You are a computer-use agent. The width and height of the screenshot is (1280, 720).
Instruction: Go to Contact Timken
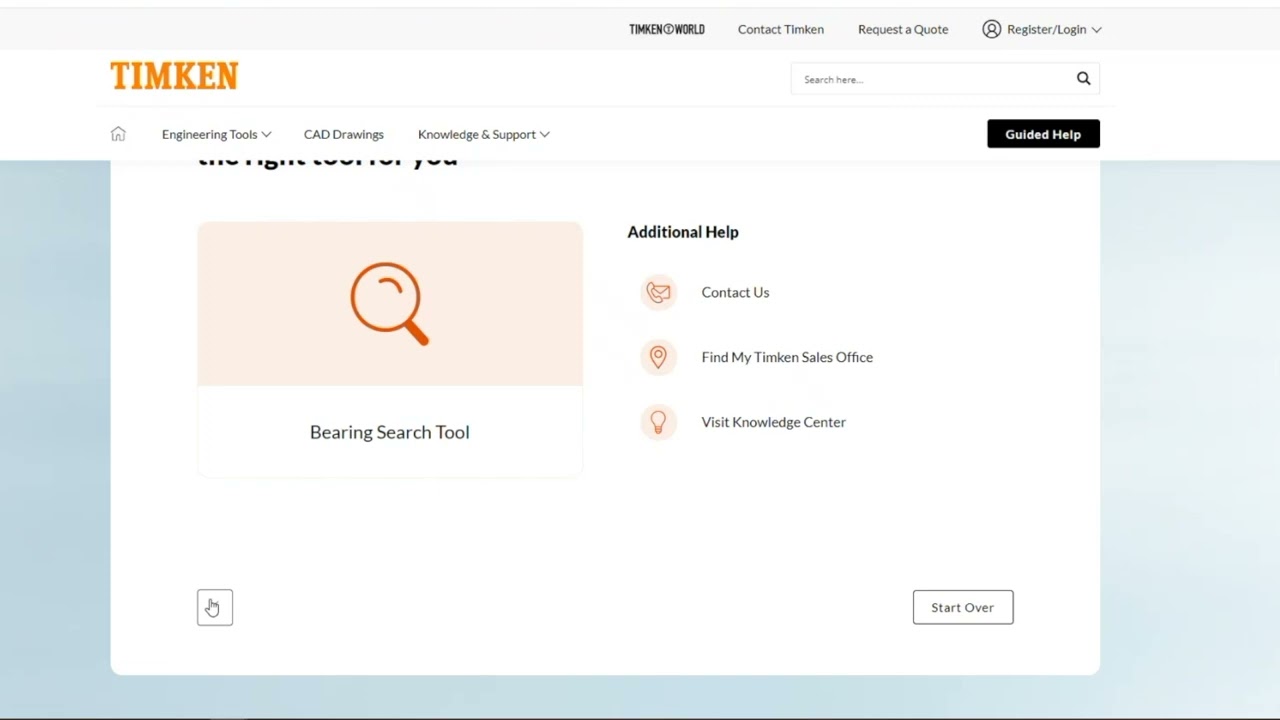click(x=781, y=29)
